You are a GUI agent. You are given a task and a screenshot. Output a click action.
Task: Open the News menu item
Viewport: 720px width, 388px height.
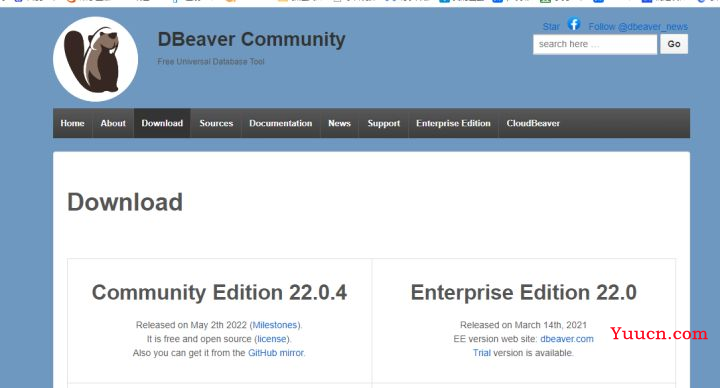(x=339, y=123)
